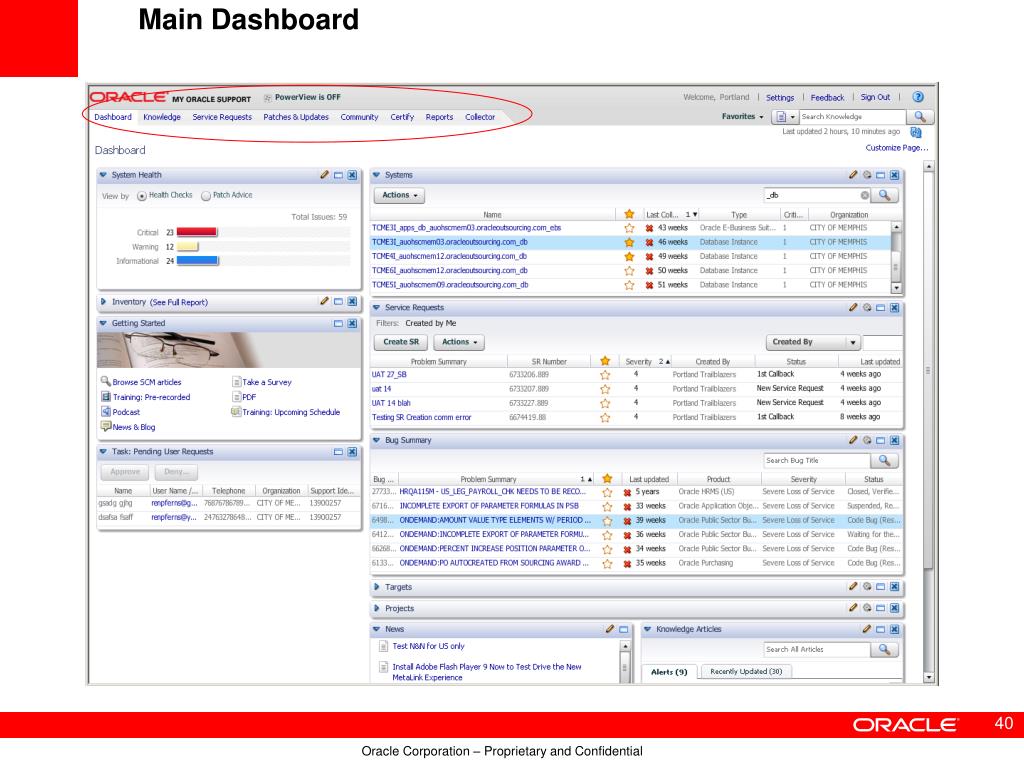Open the Systems Actions dropdown
This screenshot has width=1024, height=768.
coord(399,195)
